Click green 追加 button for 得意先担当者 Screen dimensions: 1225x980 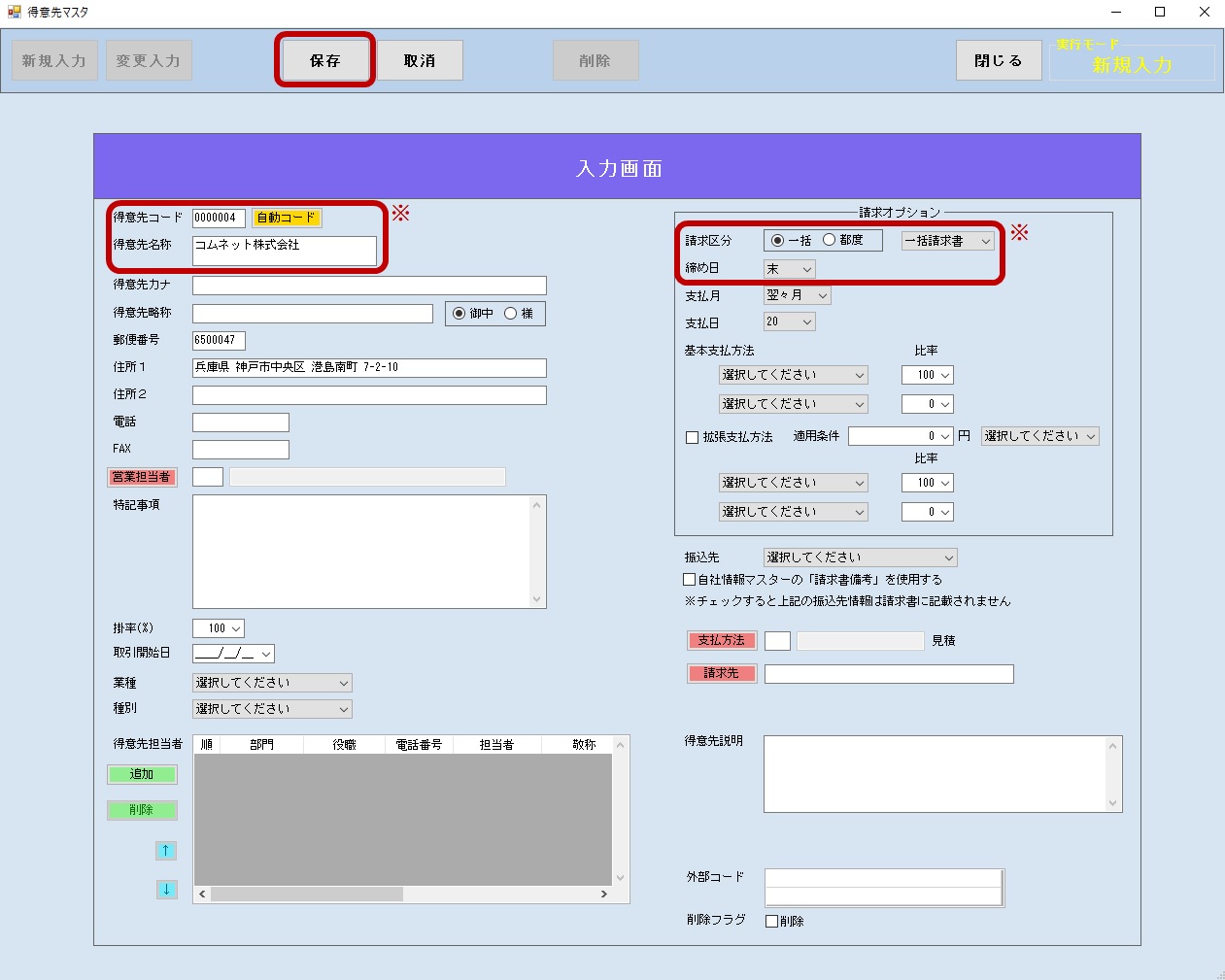142,774
